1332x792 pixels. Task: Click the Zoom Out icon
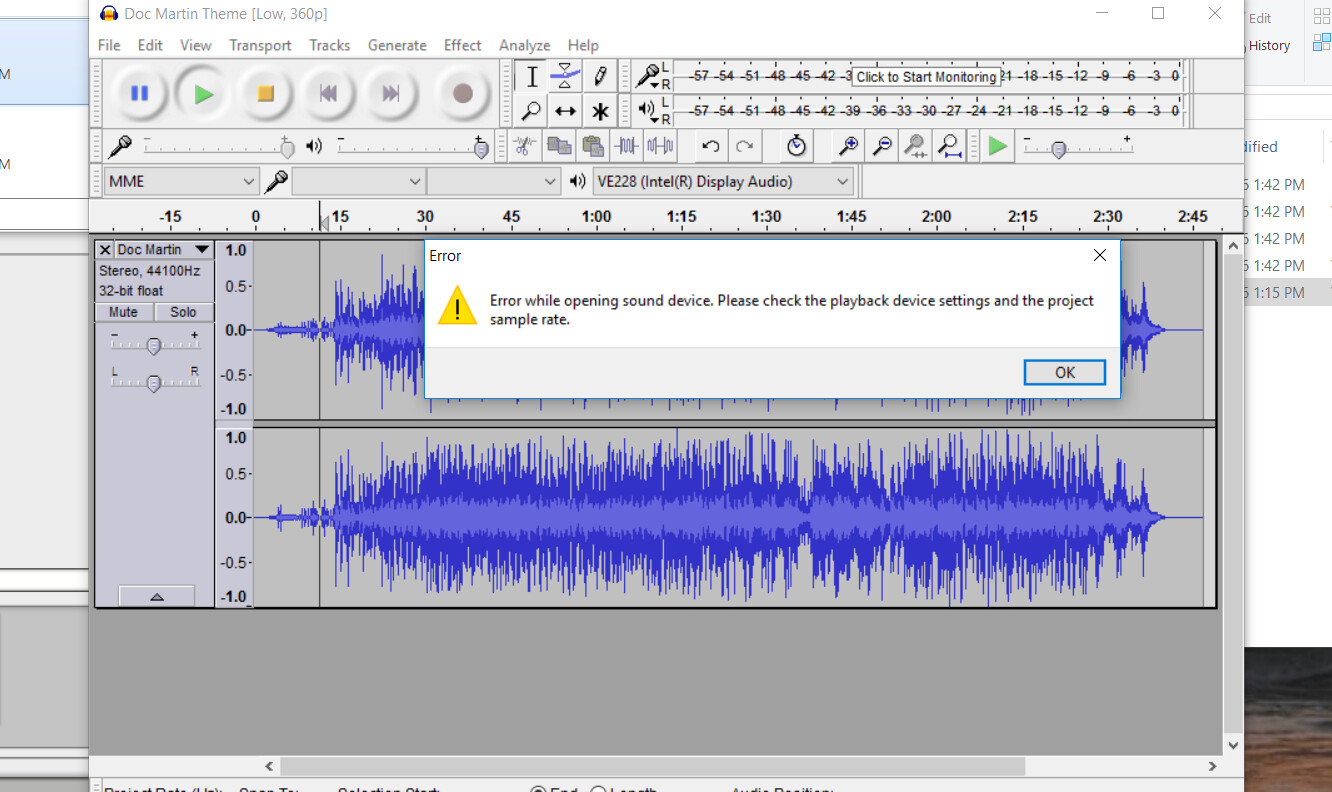[x=882, y=146]
